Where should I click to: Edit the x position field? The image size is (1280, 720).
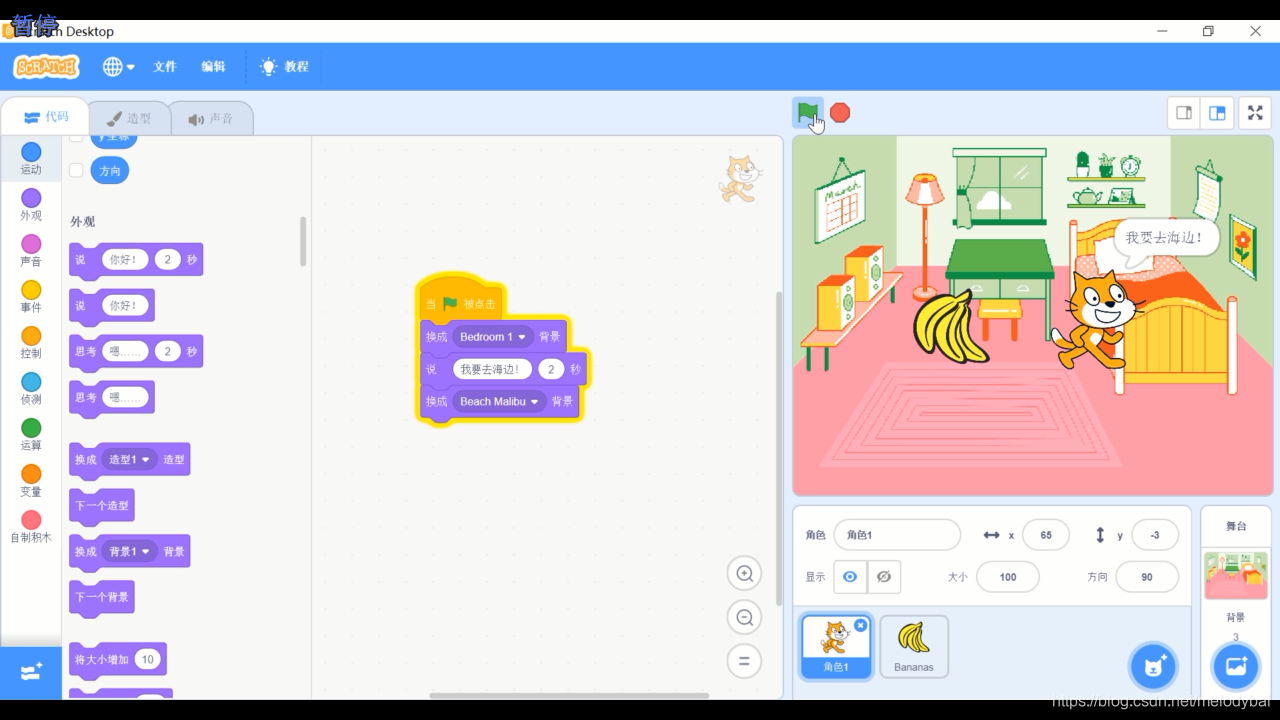[x=1045, y=535]
